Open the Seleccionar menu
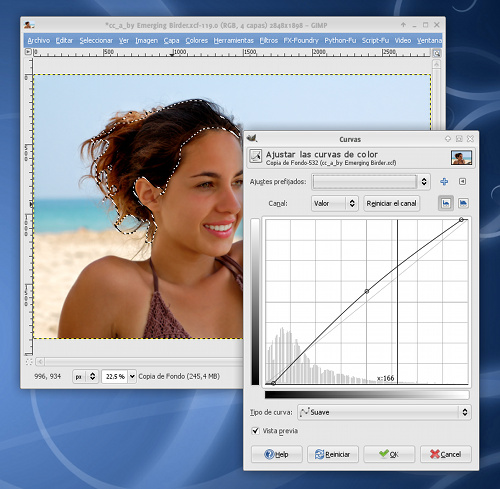The height and width of the screenshot is (489, 500). (96, 41)
